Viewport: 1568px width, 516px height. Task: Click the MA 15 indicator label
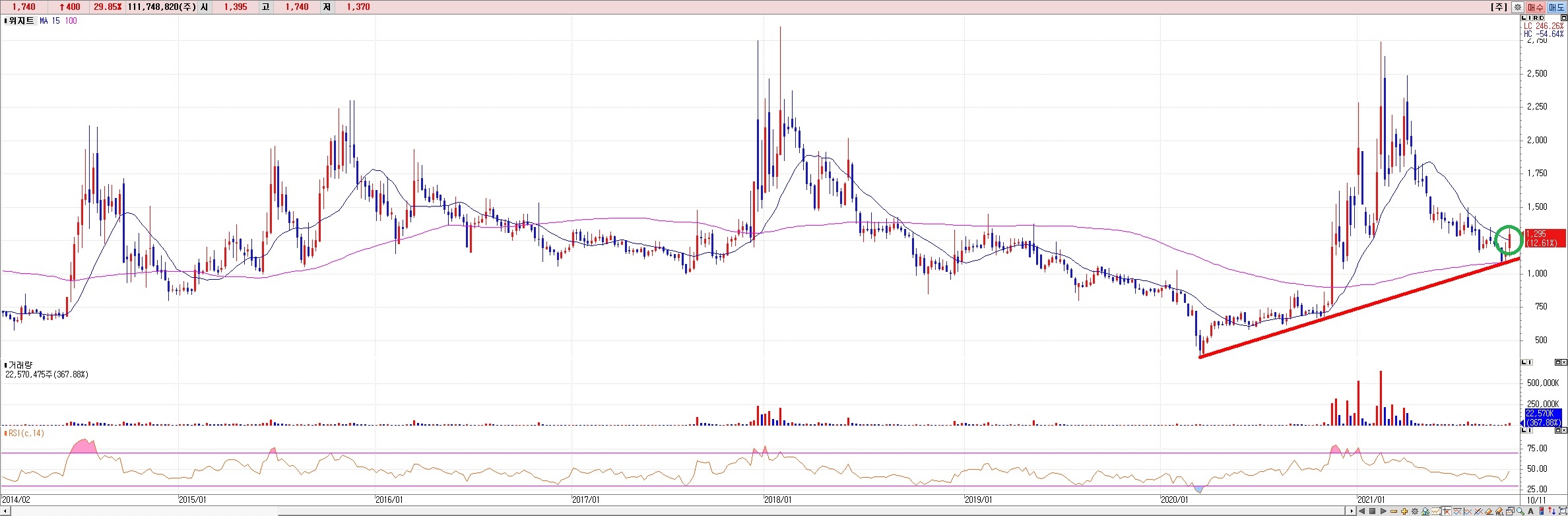(49, 21)
